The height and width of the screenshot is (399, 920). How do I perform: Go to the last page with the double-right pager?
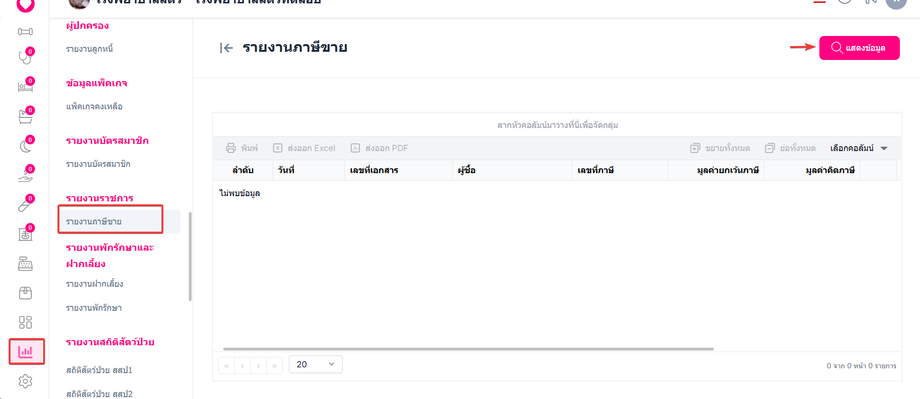tap(274, 366)
